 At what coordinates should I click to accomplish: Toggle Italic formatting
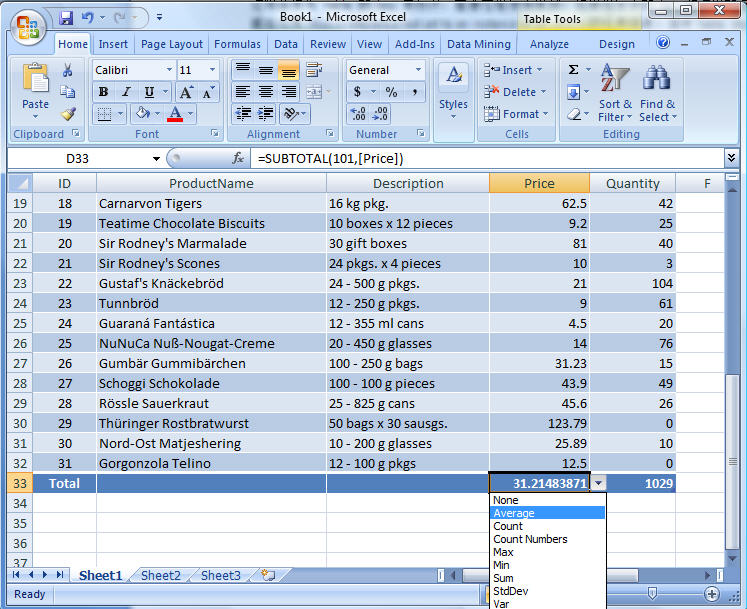click(126, 92)
